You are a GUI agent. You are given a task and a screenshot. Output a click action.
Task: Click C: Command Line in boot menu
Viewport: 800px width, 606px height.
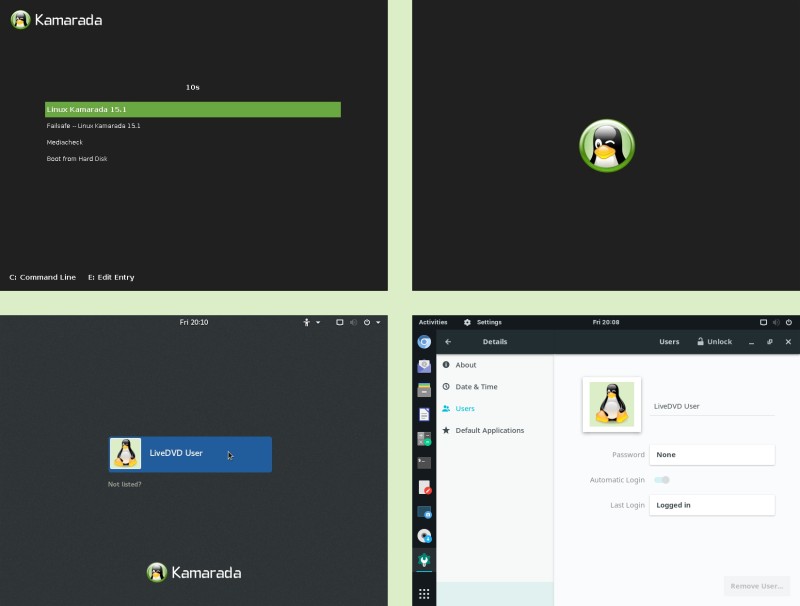42,277
